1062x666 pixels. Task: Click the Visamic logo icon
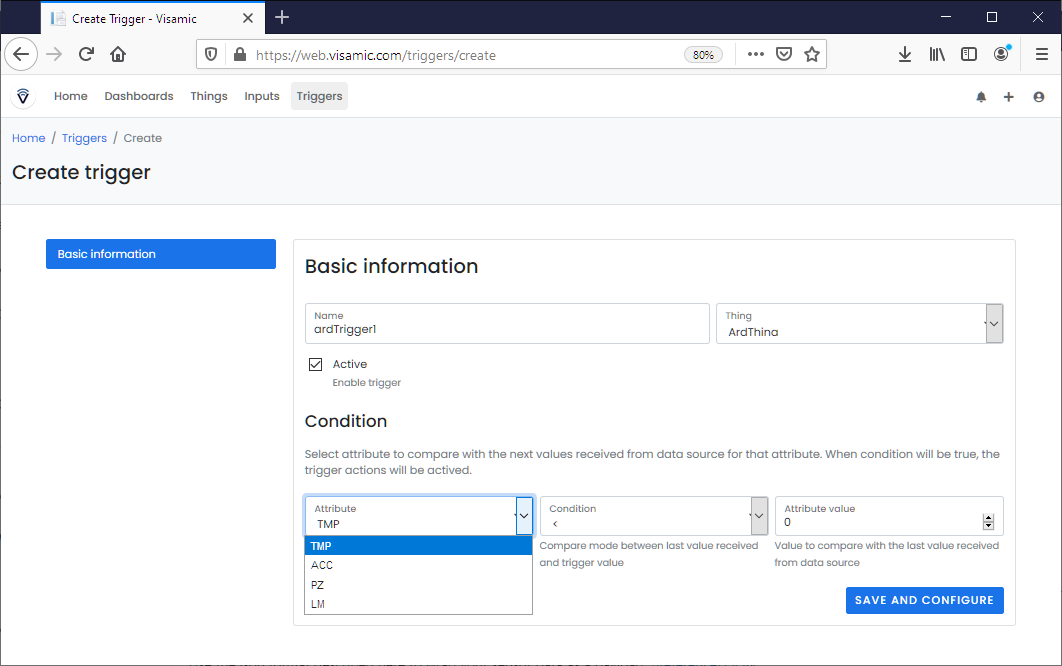click(x=23, y=96)
